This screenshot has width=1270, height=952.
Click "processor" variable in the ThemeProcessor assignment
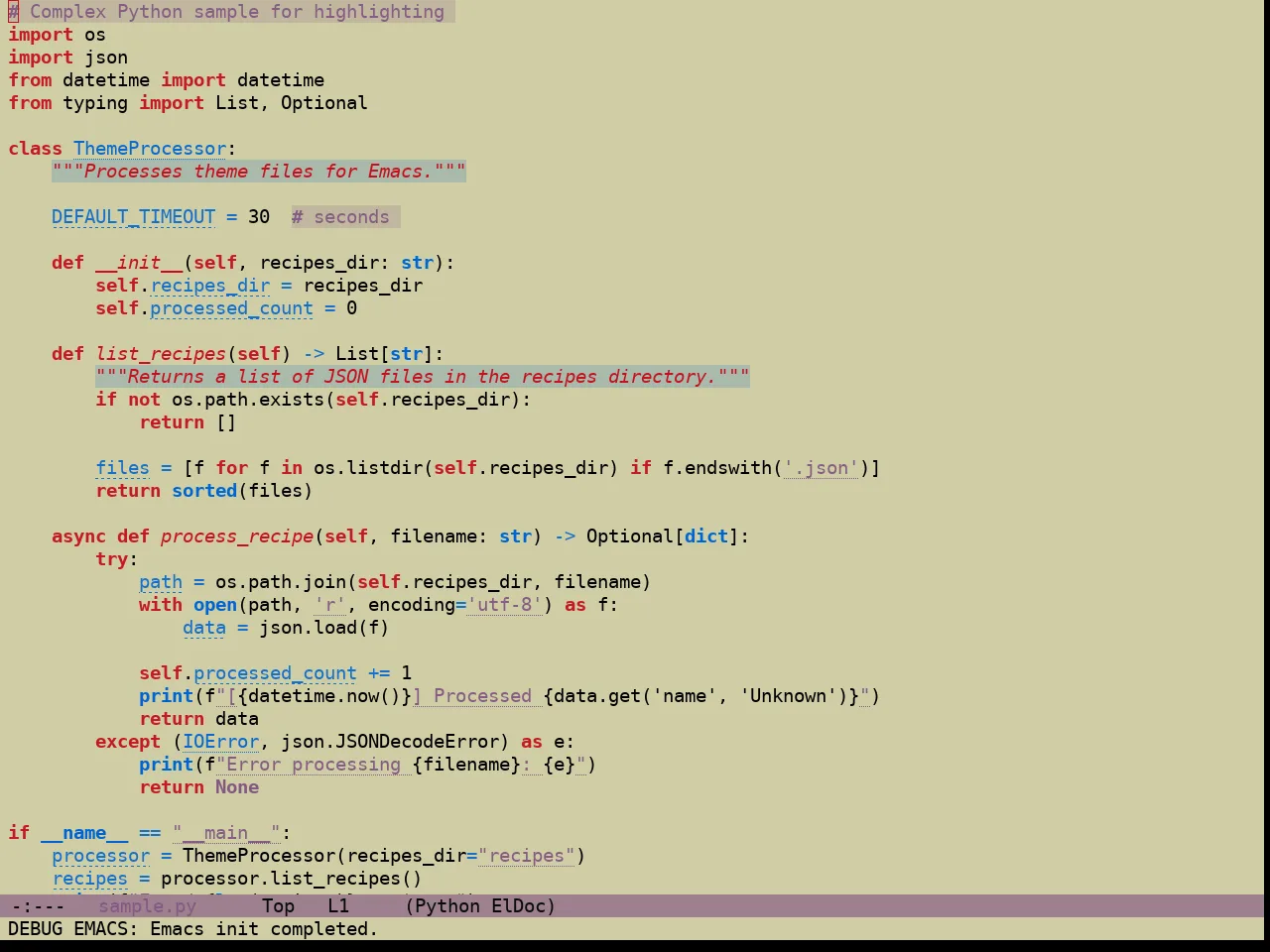coord(101,856)
